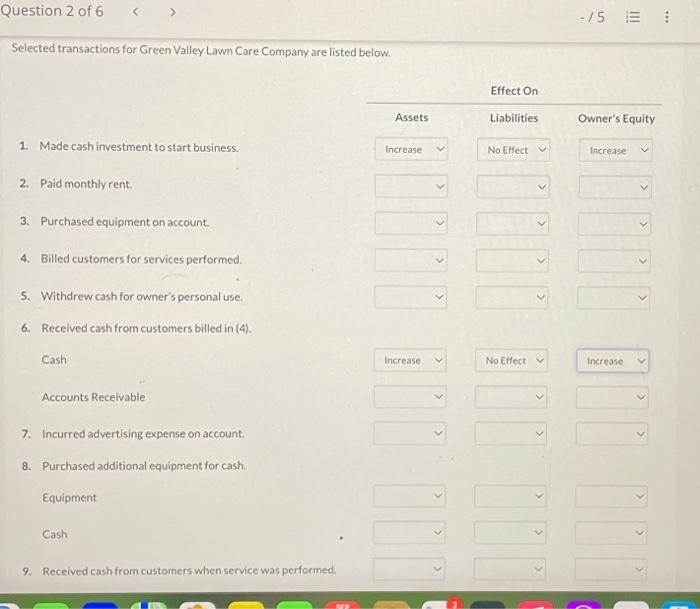This screenshot has width=700, height=609.
Task: Click the 'Equipment' row label
Action: (x=69, y=497)
